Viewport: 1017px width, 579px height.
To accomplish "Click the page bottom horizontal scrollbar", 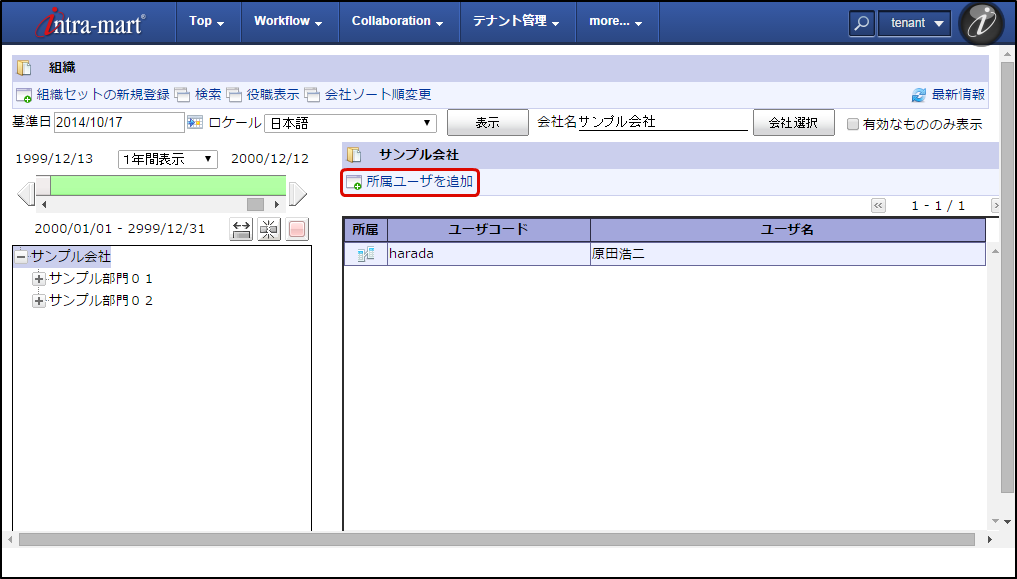I will [497, 539].
